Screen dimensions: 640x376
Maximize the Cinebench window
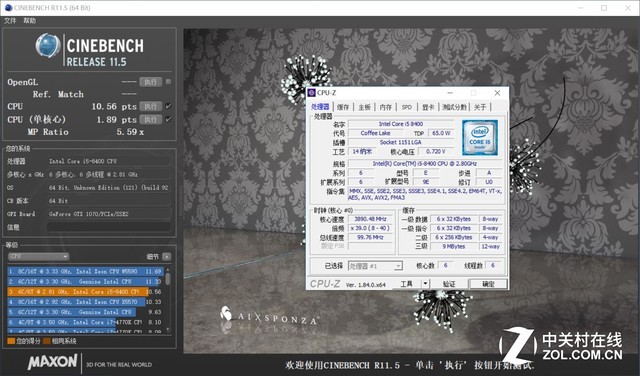click(604, 8)
